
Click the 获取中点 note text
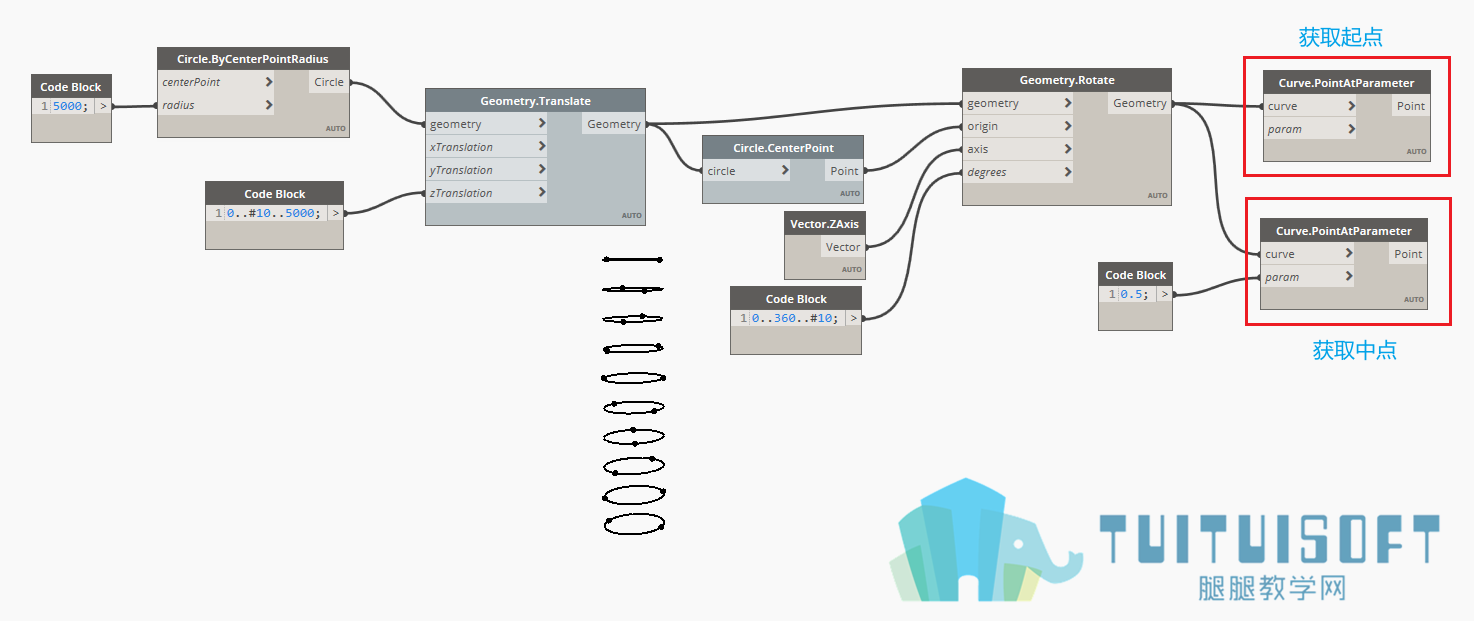pyautogui.click(x=1355, y=350)
